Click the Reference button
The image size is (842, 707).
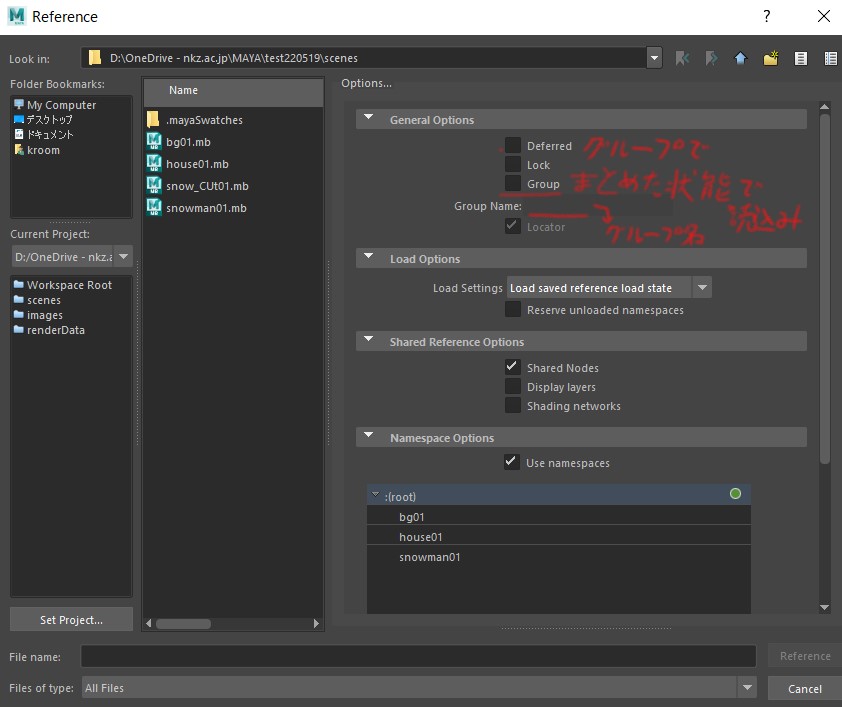(805, 655)
